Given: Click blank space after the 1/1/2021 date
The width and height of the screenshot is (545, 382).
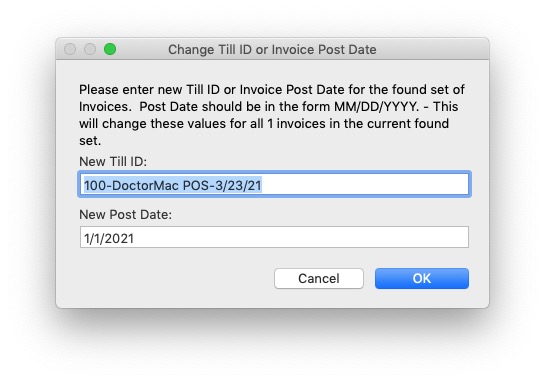Looking at the screenshot, I should pyautogui.click(x=301, y=238).
